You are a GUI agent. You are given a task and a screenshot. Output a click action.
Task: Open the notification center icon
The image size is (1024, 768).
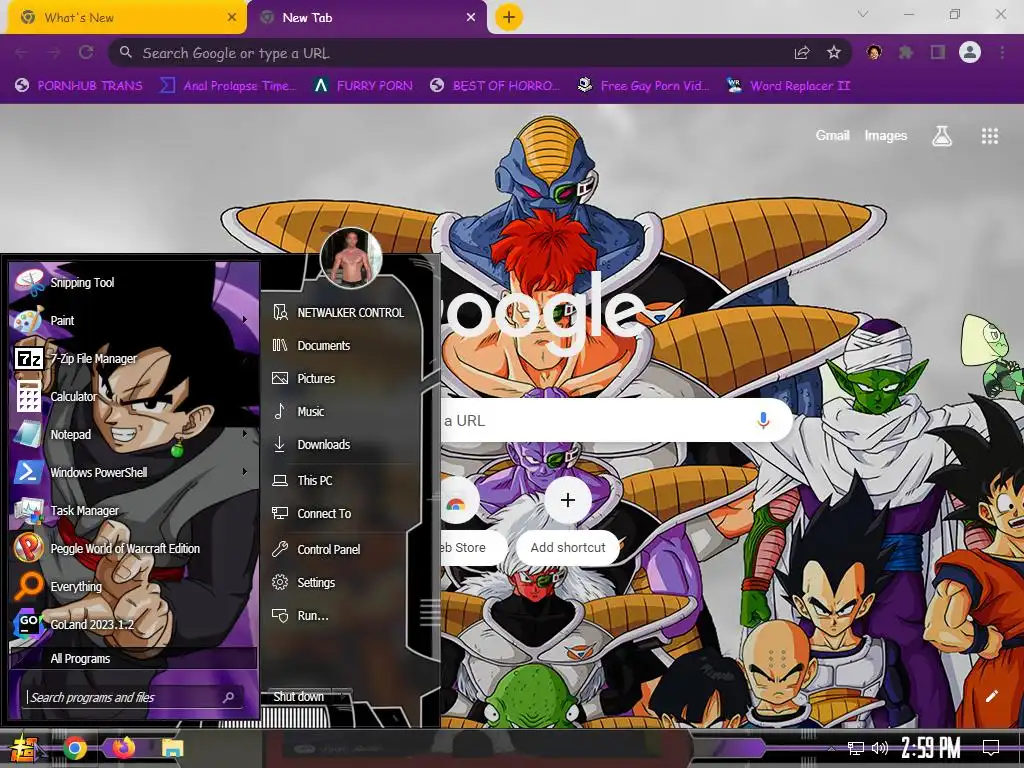[x=991, y=748]
